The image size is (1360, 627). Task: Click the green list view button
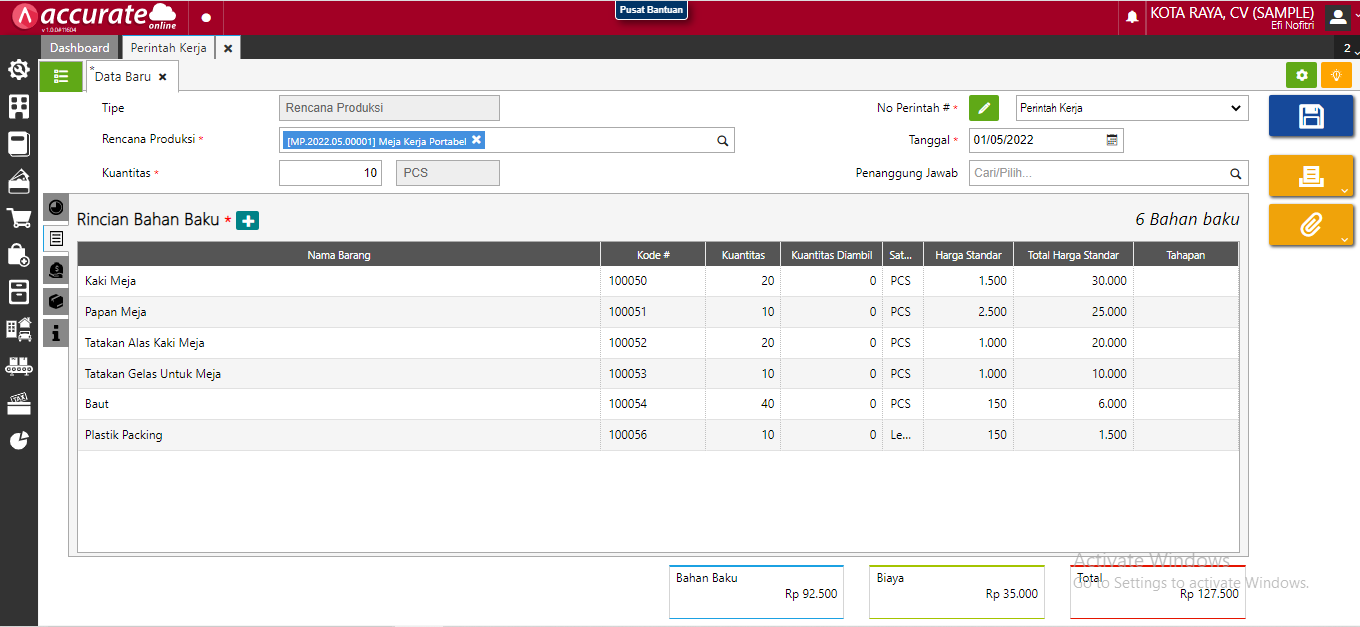click(x=61, y=76)
